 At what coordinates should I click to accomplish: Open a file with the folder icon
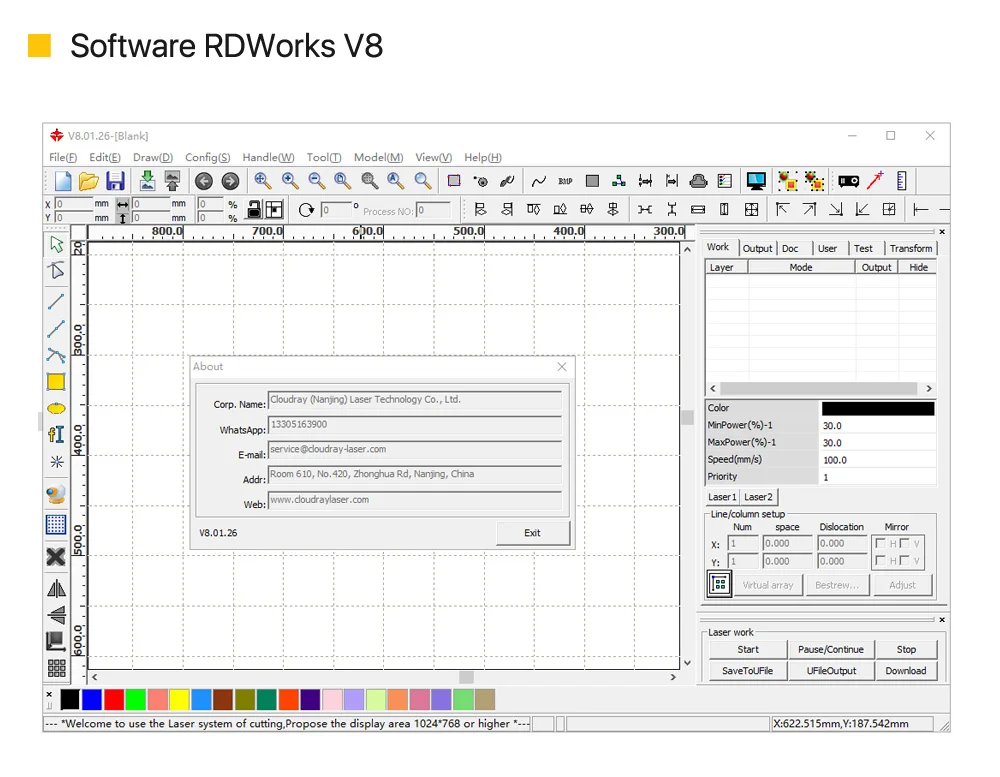tap(89, 181)
